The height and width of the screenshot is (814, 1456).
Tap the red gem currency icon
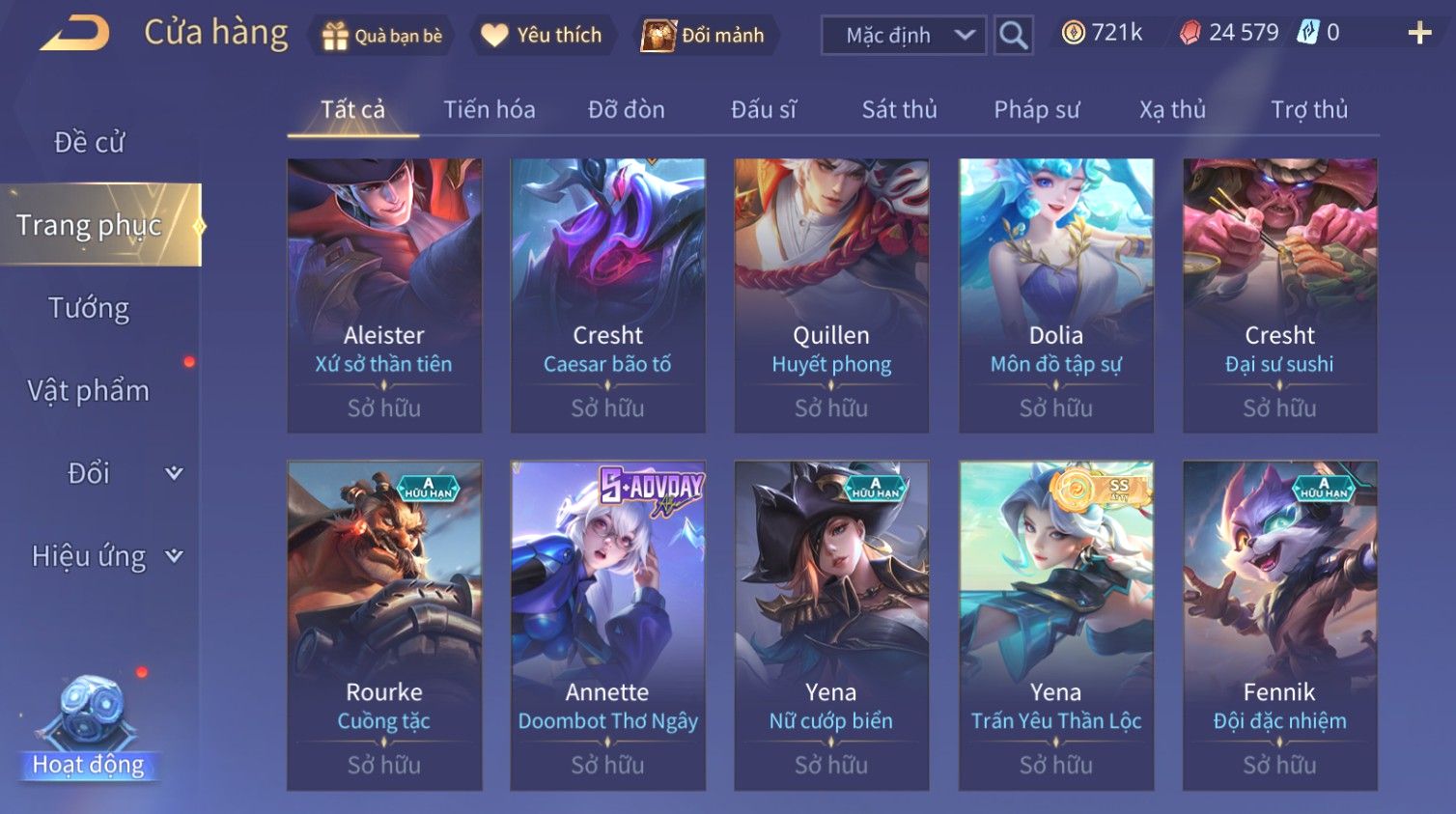(x=1190, y=33)
